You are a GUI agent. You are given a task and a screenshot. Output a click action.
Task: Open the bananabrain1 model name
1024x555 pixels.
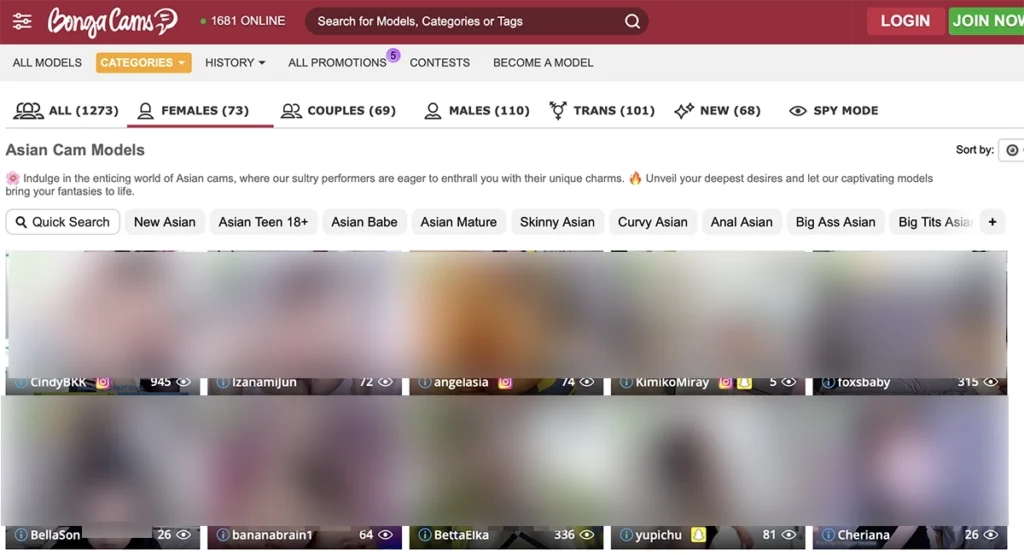coord(272,535)
